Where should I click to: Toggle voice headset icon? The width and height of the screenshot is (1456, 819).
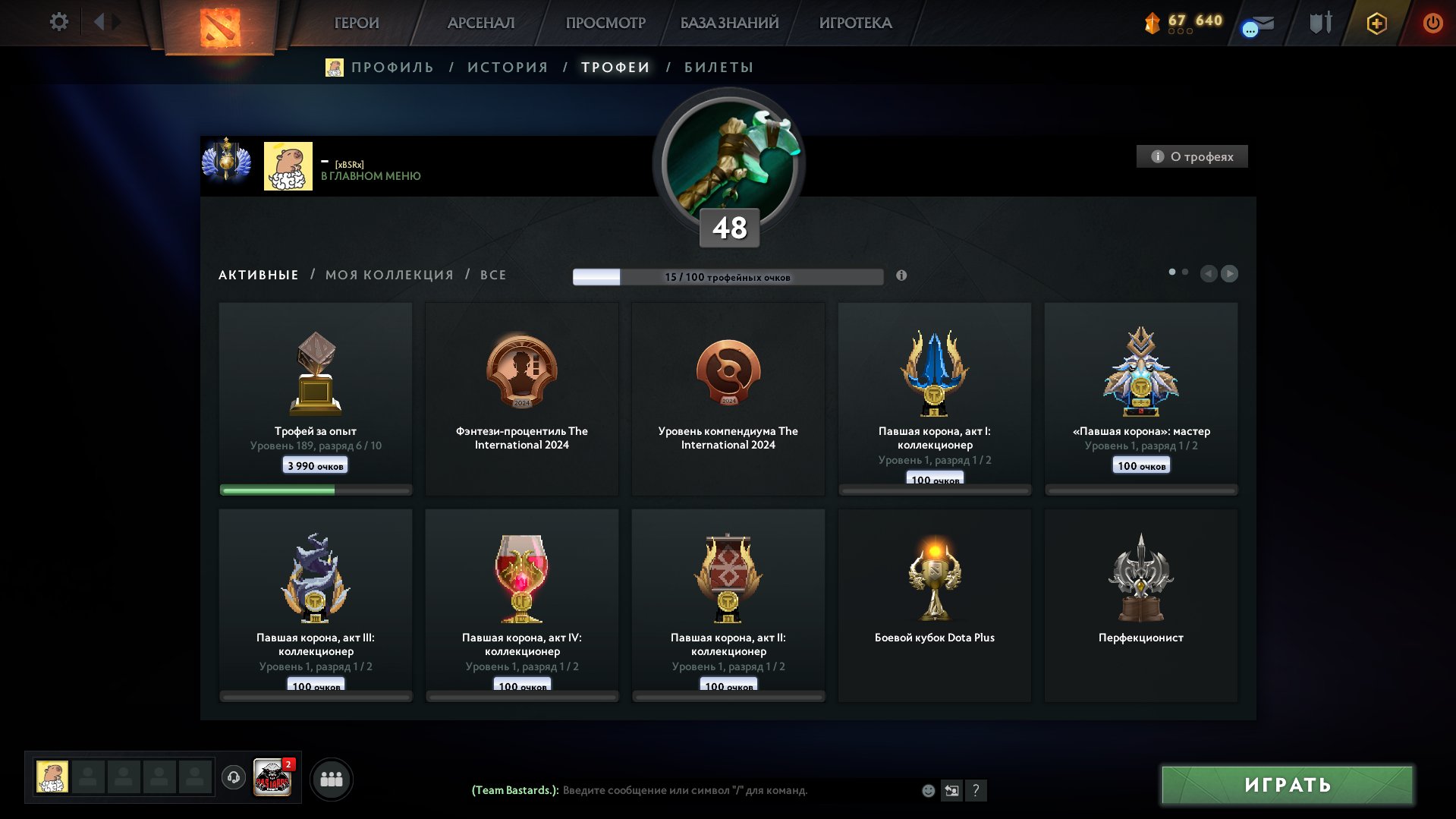click(234, 777)
